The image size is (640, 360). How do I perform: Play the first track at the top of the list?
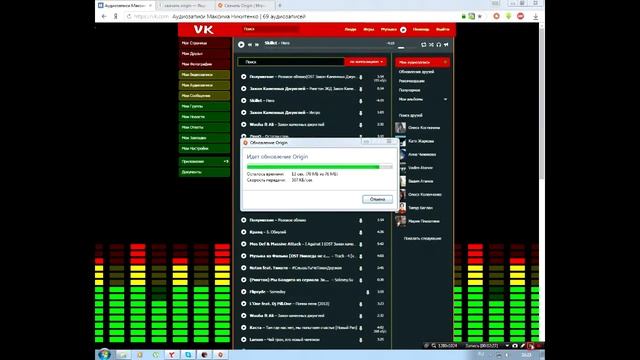tap(244, 77)
